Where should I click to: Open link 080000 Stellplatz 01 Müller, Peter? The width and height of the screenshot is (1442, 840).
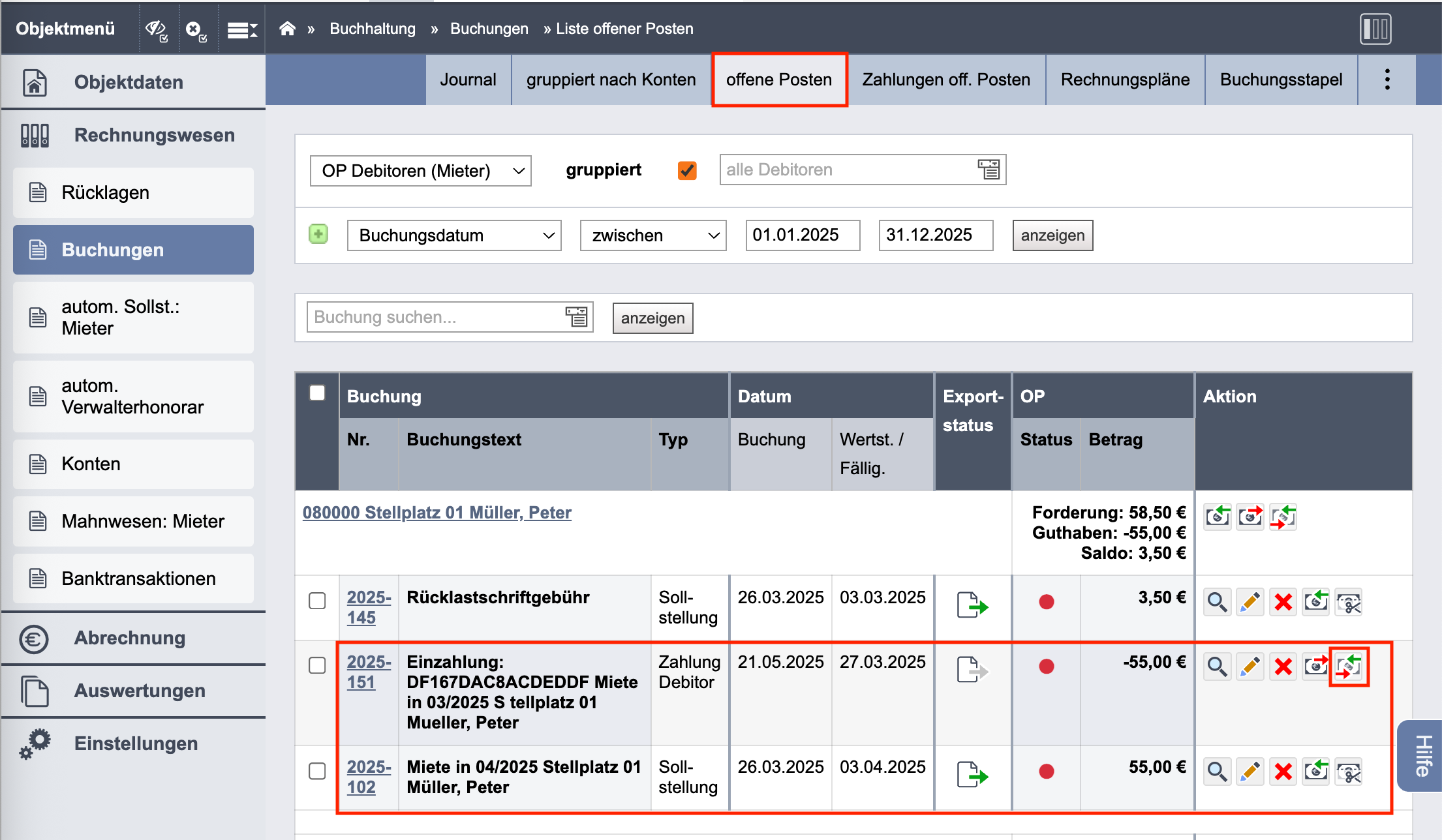coord(437,513)
